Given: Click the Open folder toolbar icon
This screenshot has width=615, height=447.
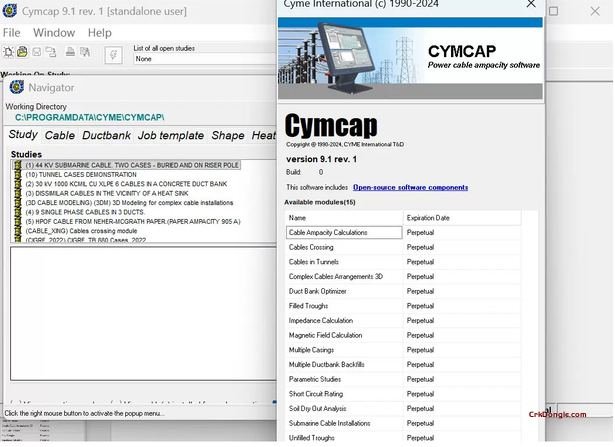Looking at the screenshot, I should (x=22, y=52).
